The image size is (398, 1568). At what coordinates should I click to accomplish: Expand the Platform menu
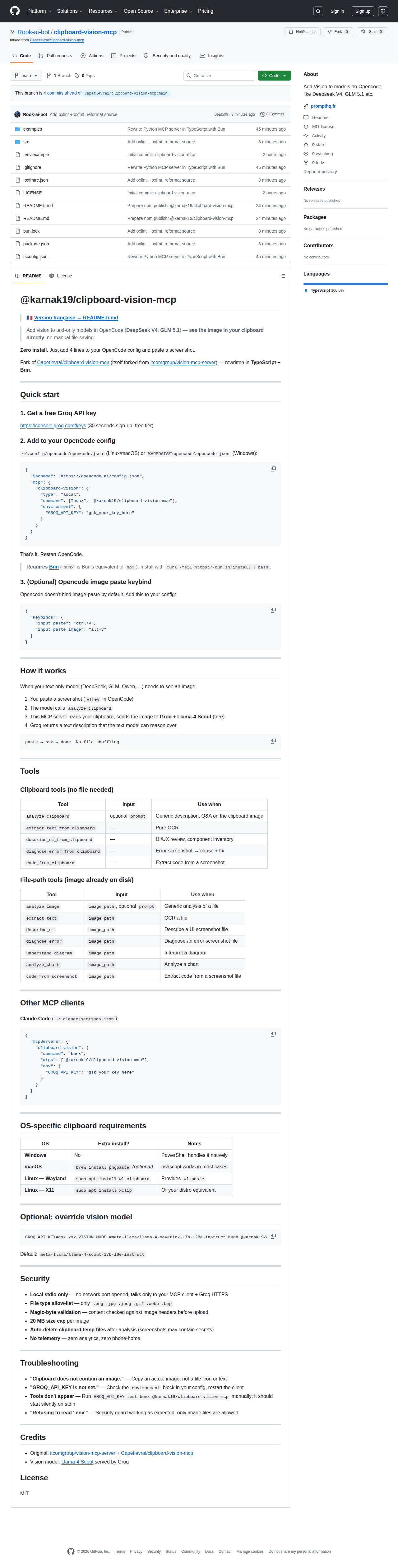39,11
